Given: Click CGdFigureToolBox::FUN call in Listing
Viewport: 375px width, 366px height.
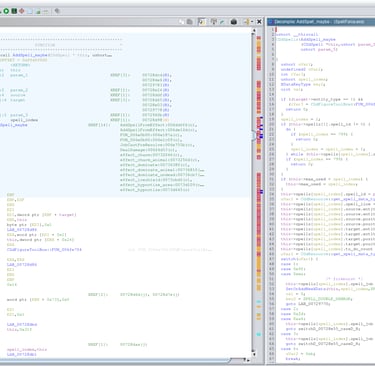Looking at the screenshot, I should [x=44, y=249].
